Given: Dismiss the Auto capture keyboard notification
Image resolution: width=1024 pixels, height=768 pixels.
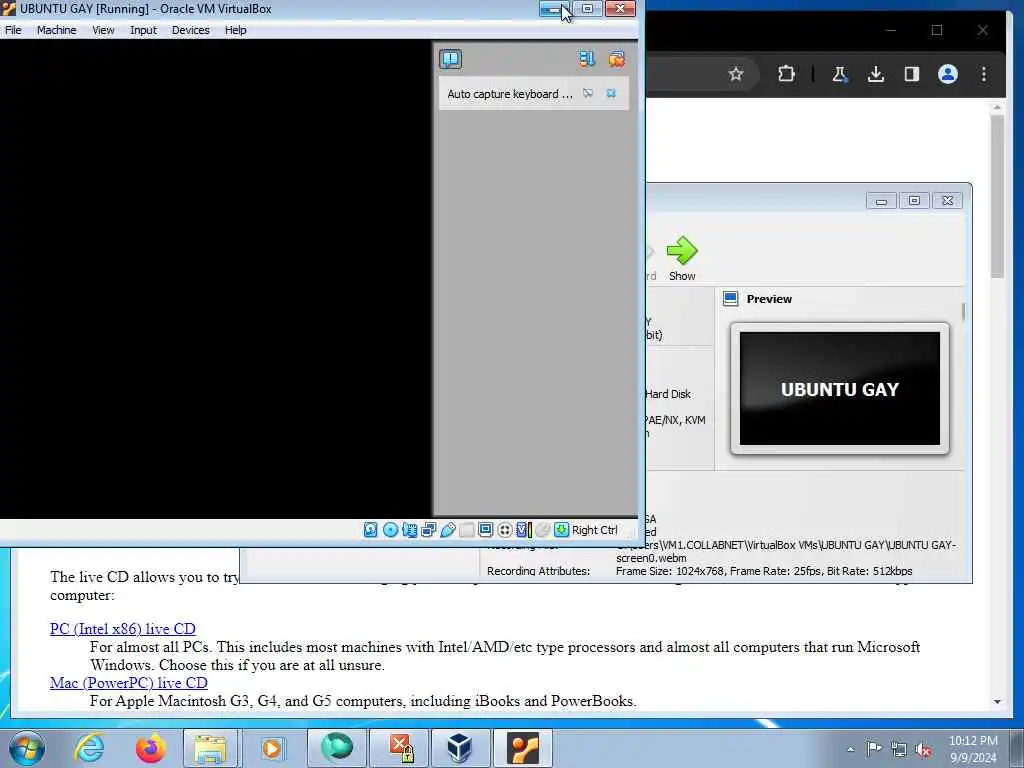Looking at the screenshot, I should 611,93.
